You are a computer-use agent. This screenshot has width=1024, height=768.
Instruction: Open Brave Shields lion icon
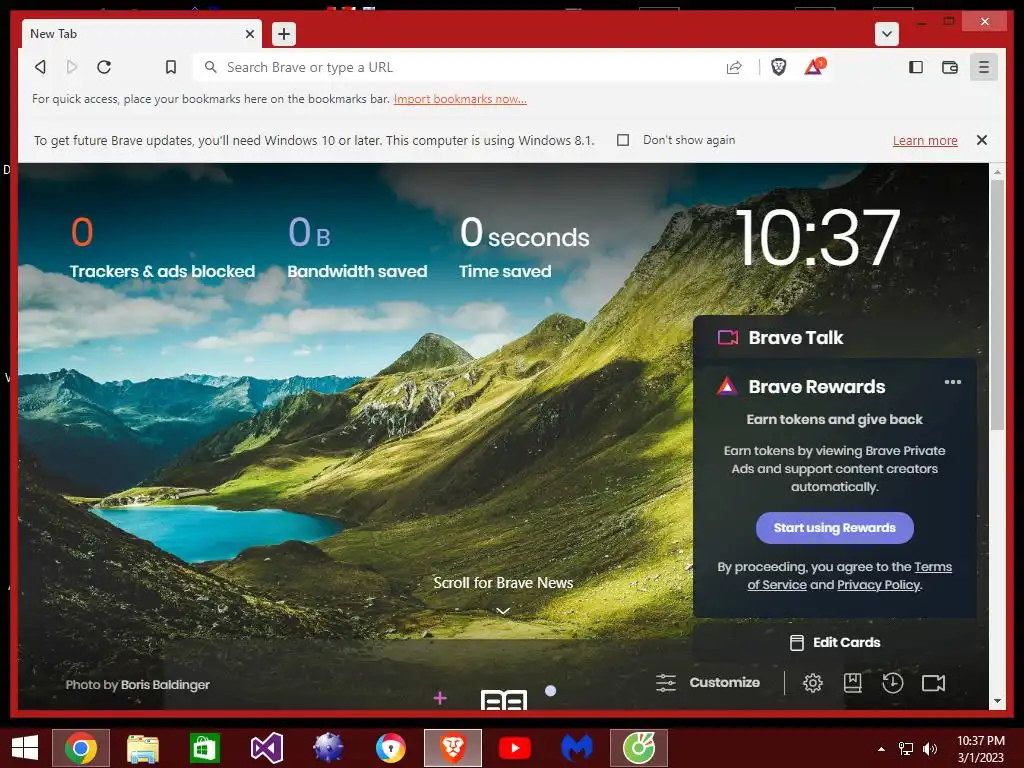tap(778, 67)
